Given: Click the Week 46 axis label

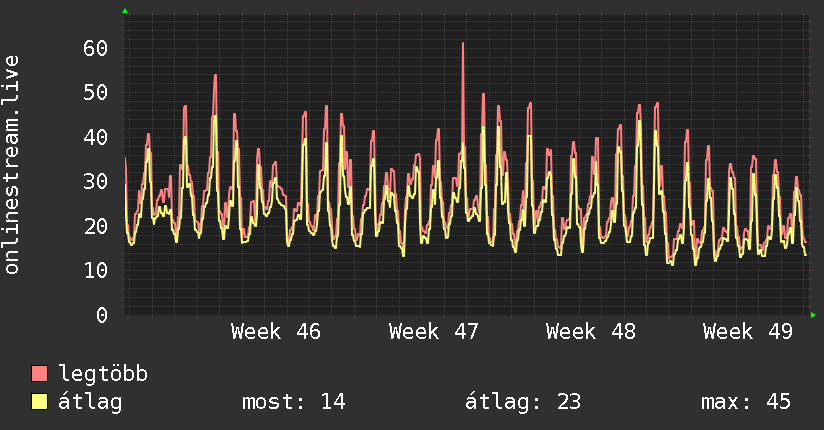Looking at the screenshot, I should pyautogui.click(x=275, y=332).
